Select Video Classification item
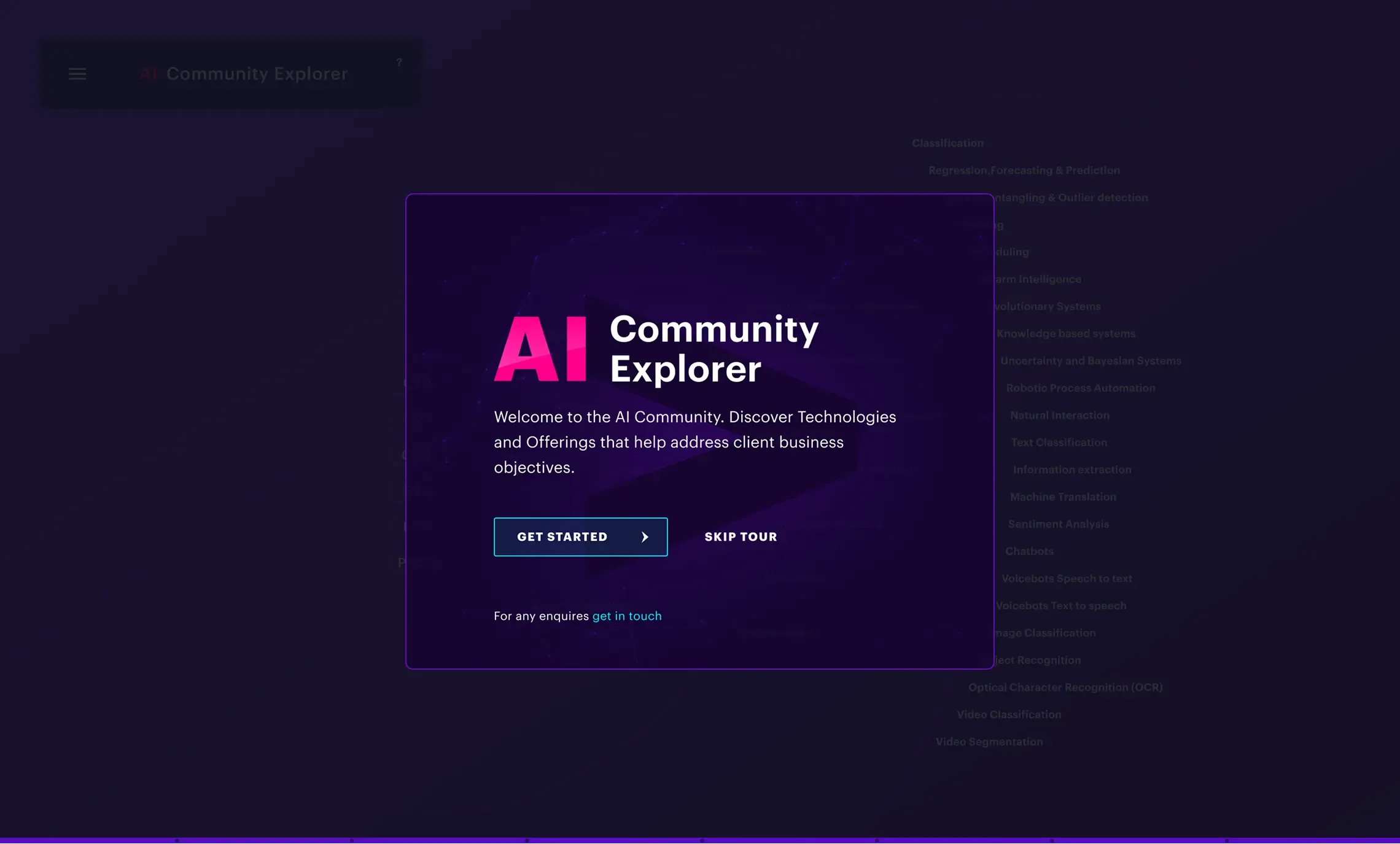 pos(1009,715)
